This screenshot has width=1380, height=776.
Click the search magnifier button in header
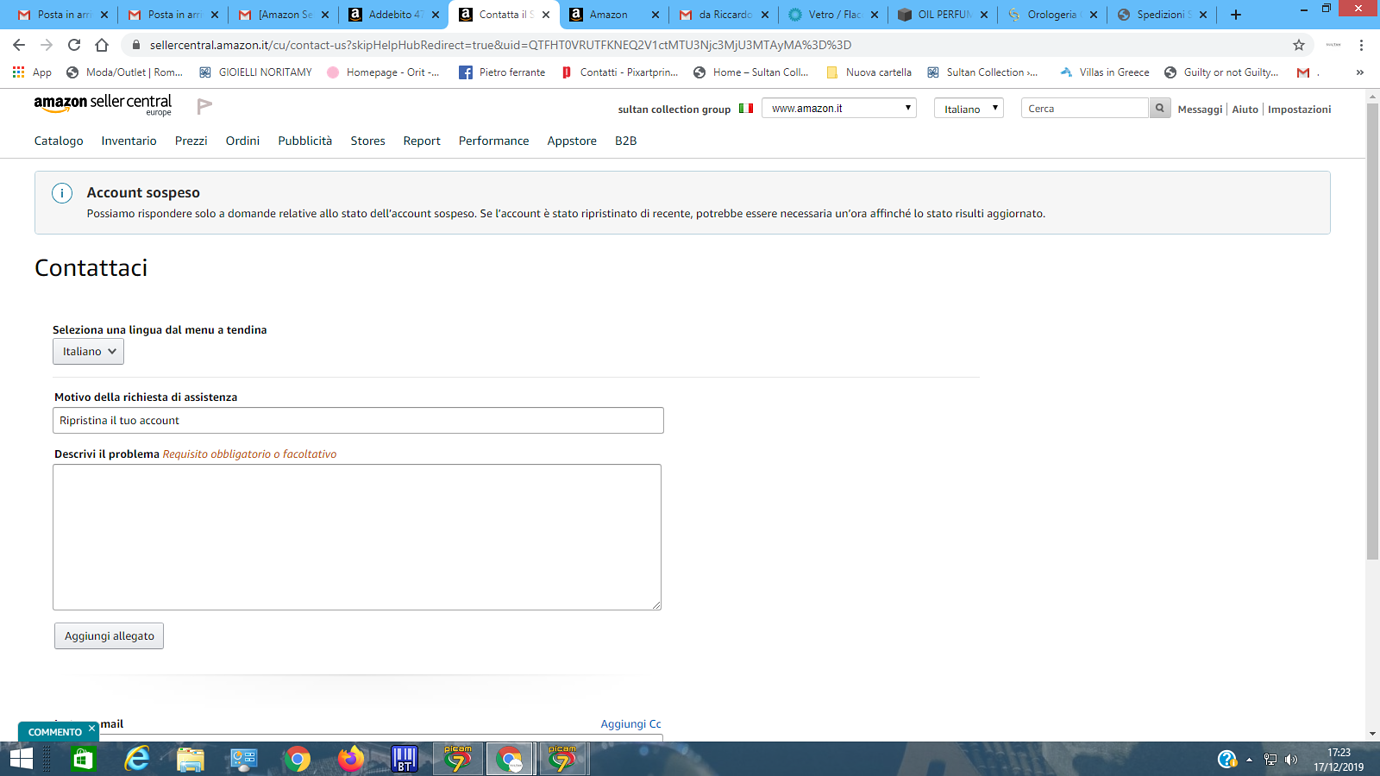coord(1160,108)
